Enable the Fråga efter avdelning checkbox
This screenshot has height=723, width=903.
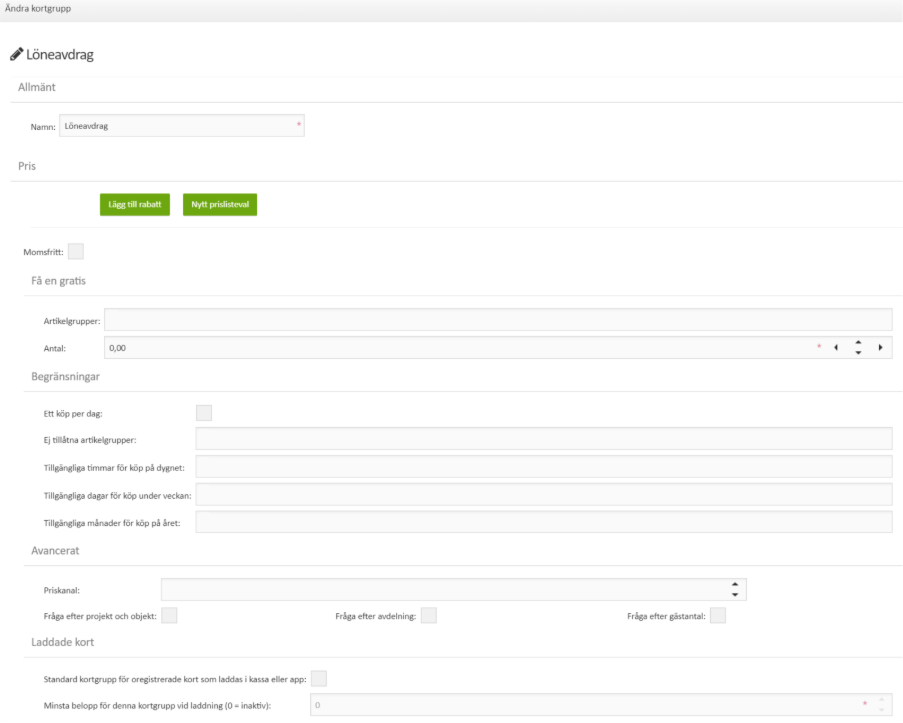click(430, 618)
